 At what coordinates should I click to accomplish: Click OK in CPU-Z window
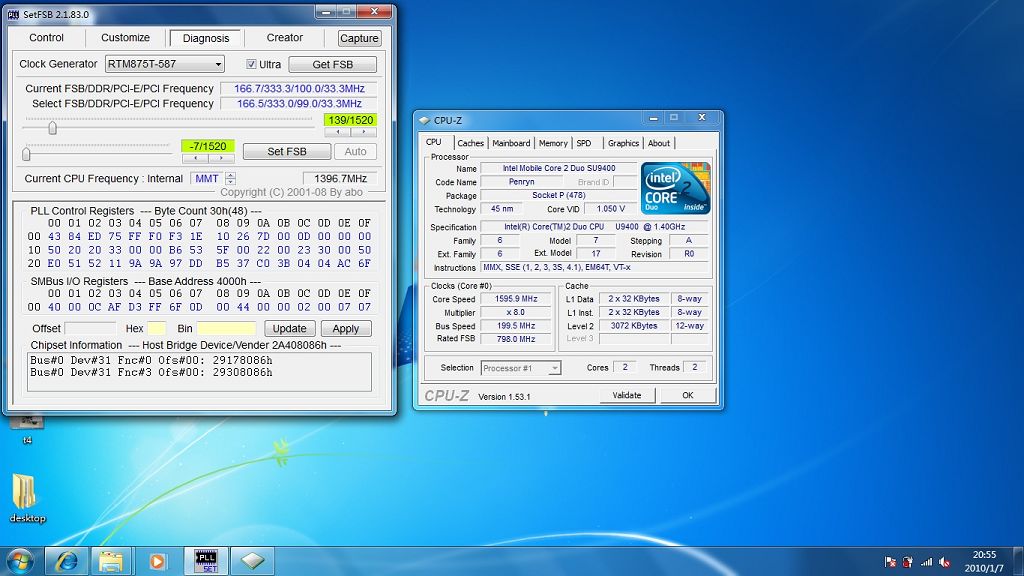click(688, 395)
